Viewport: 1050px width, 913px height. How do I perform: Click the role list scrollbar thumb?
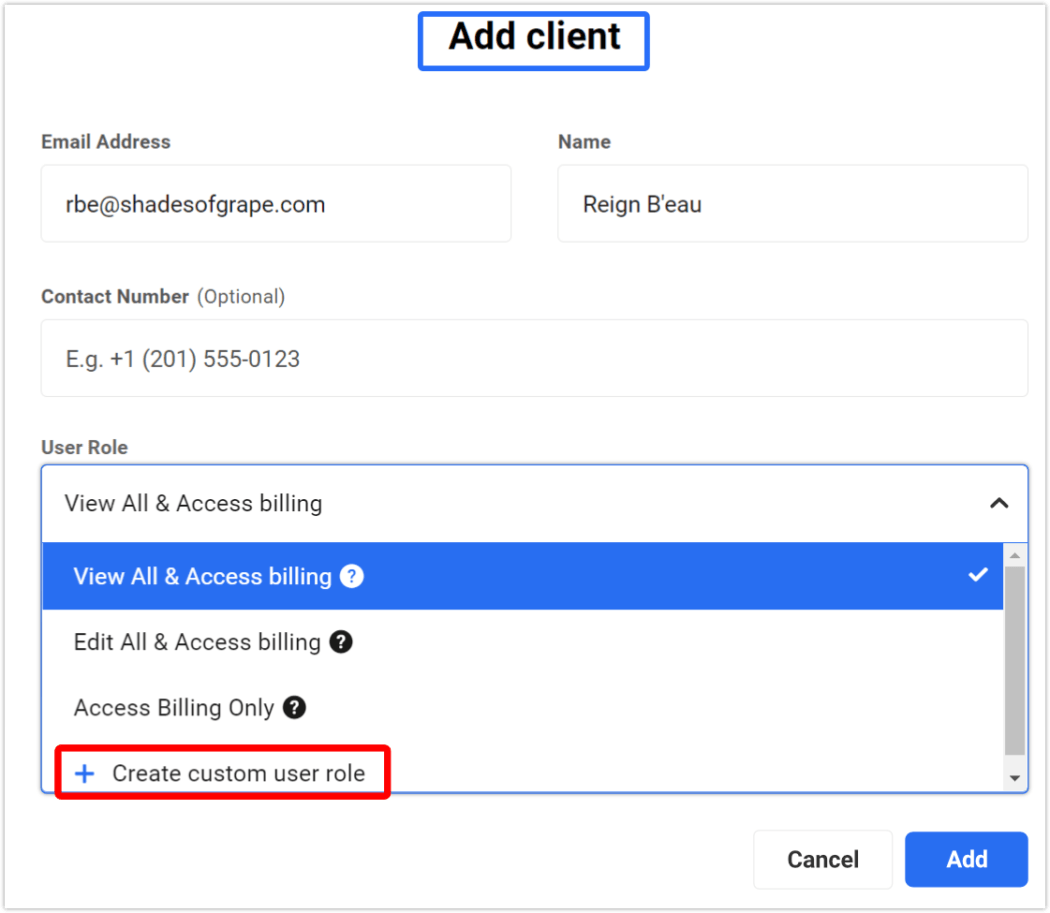coord(1015,660)
